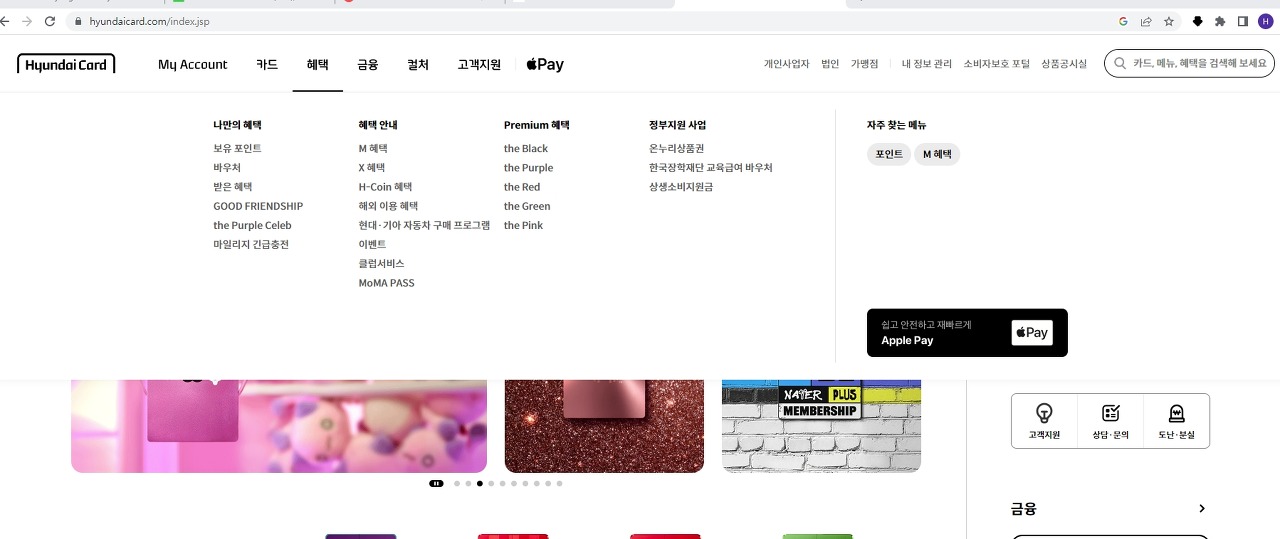Open 소비자보호 포털 link

point(996,64)
